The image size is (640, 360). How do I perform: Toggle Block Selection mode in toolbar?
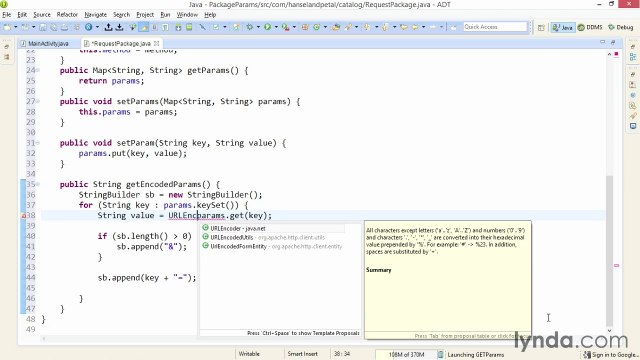coord(155,27)
